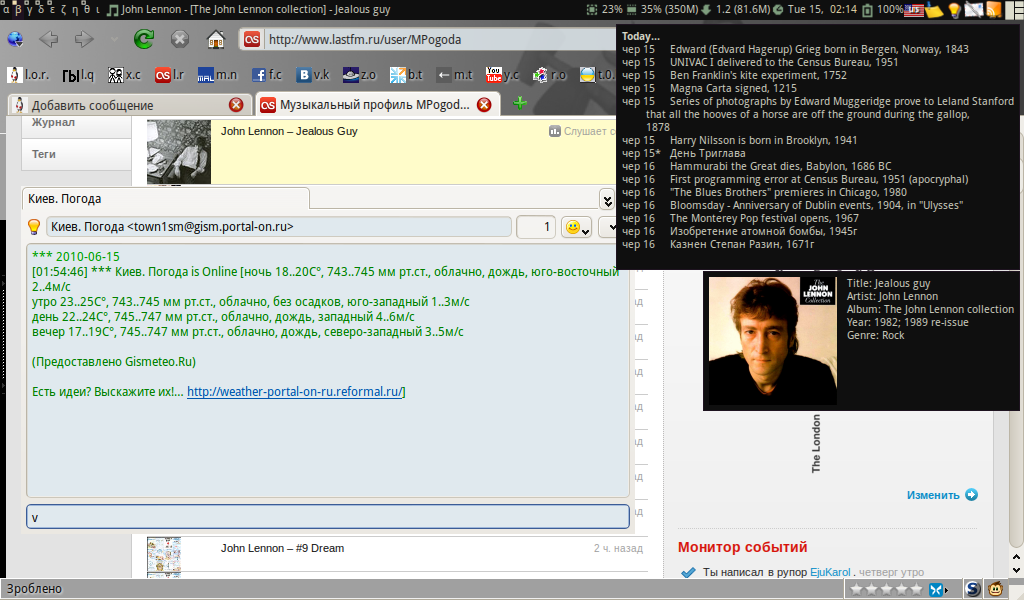Viewport: 1024px width, 600px height.
Task: Reload the page with the green refresh icon
Action: 144,39
